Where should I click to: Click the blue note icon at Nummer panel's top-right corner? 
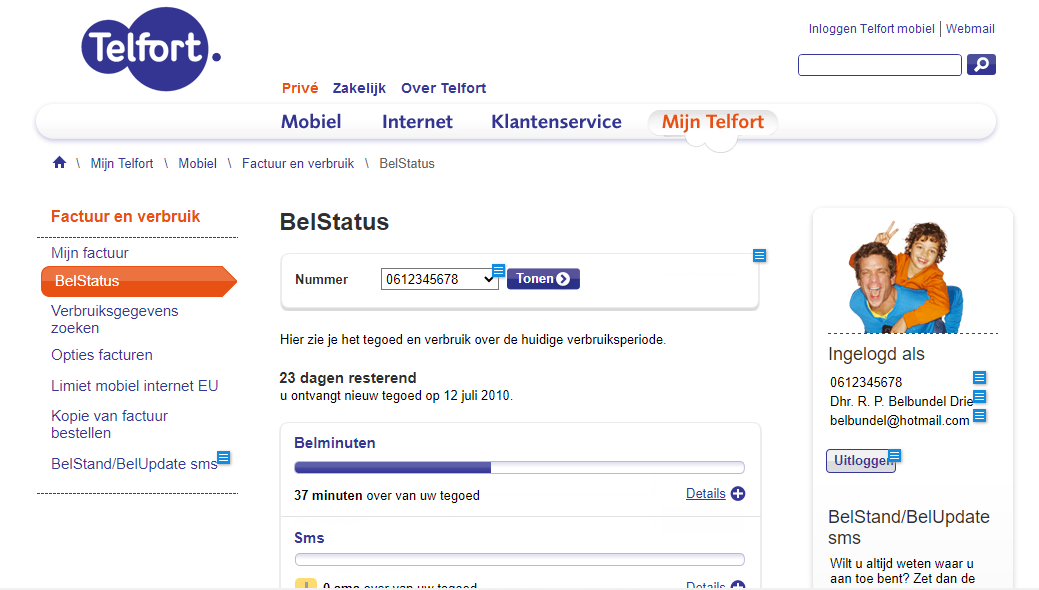(x=759, y=256)
